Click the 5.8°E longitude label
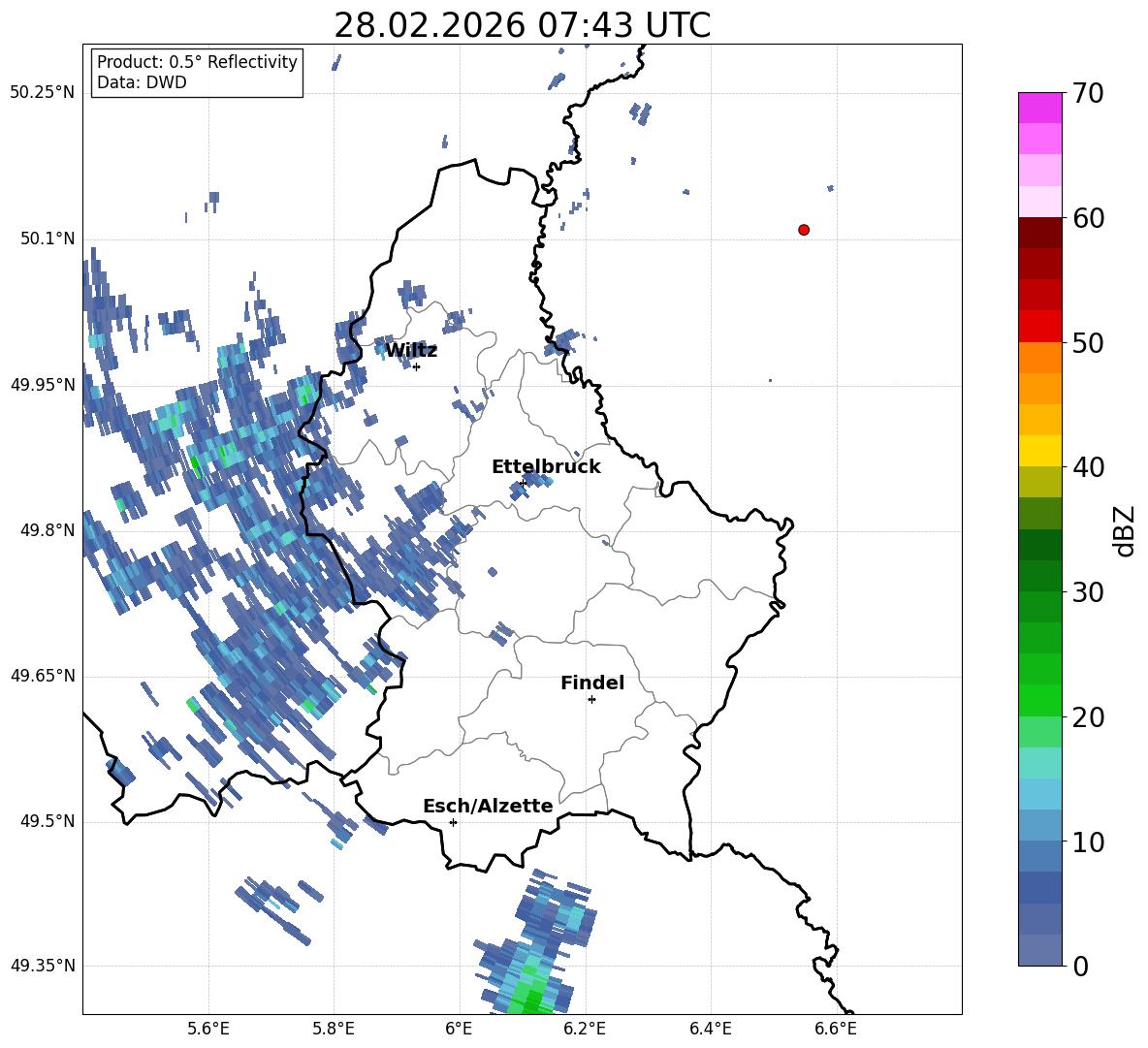The width and height of the screenshot is (1148, 1048). (x=334, y=1029)
